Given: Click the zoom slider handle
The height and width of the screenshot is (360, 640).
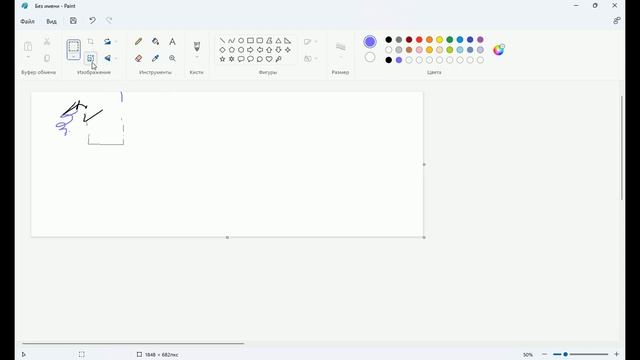Looking at the screenshot, I should tap(565, 354).
